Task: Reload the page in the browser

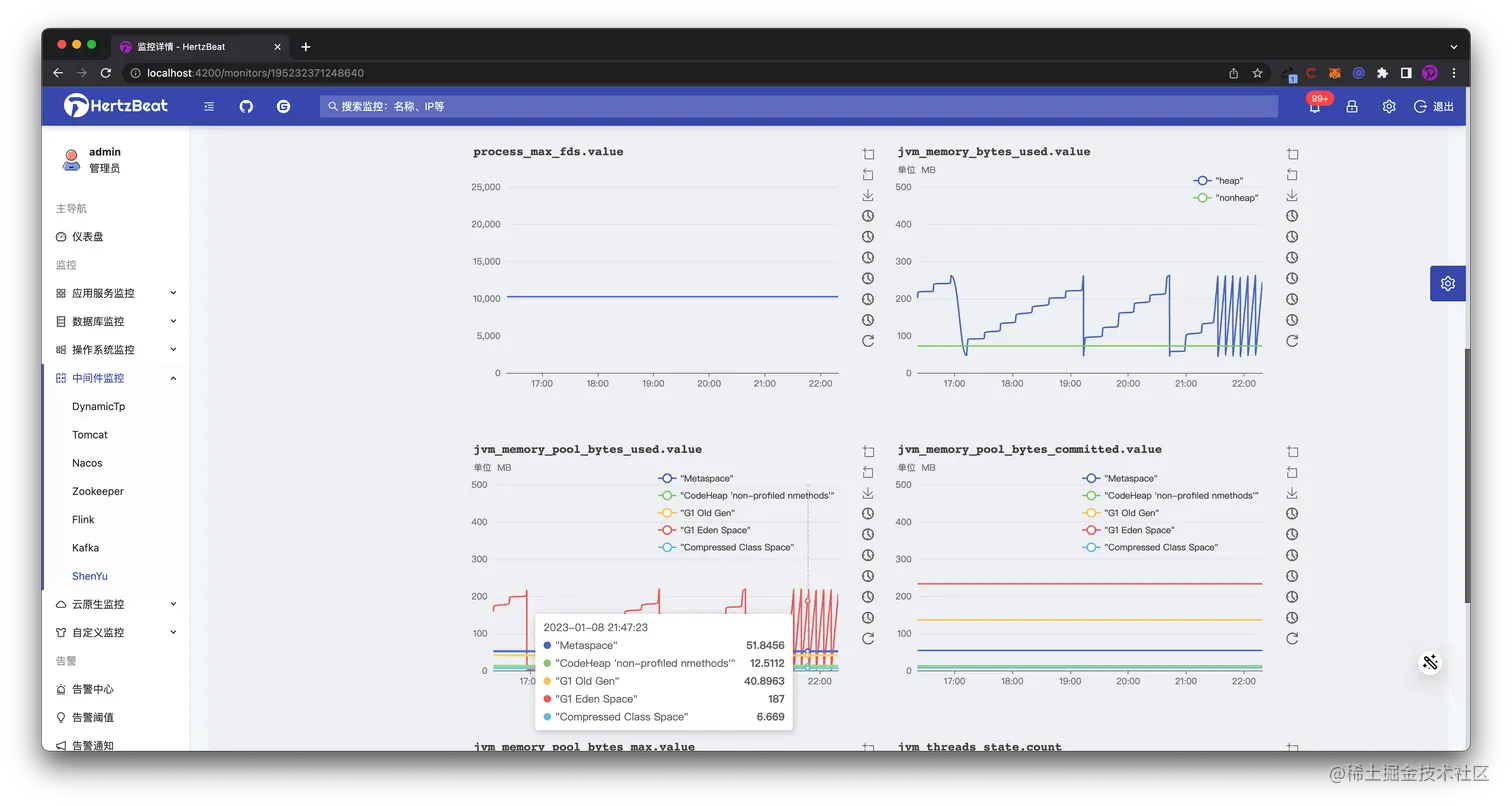Action: 106,73
